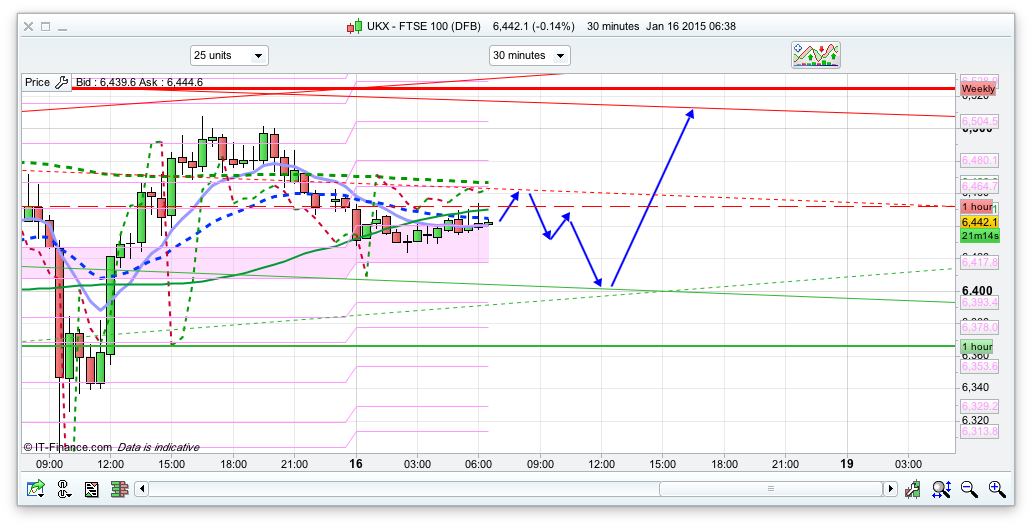Click the zoom in magnifier icon

click(x=996, y=489)
